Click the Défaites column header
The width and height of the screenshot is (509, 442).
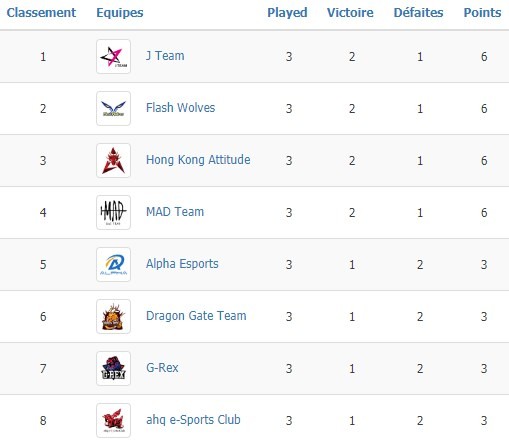418,13
